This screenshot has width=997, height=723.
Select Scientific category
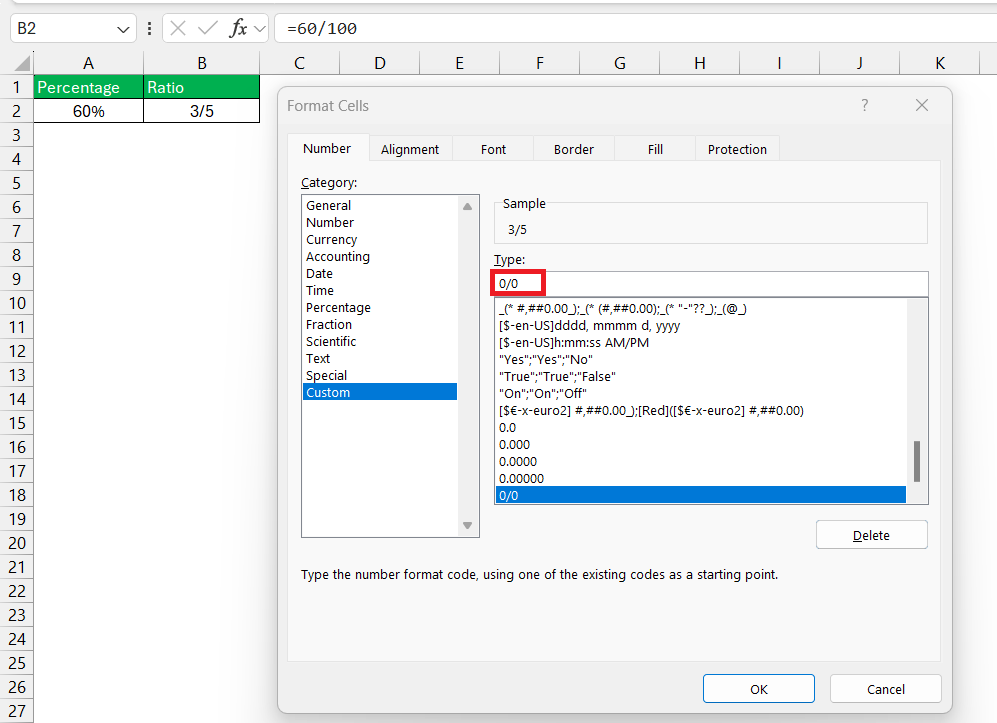380,341
